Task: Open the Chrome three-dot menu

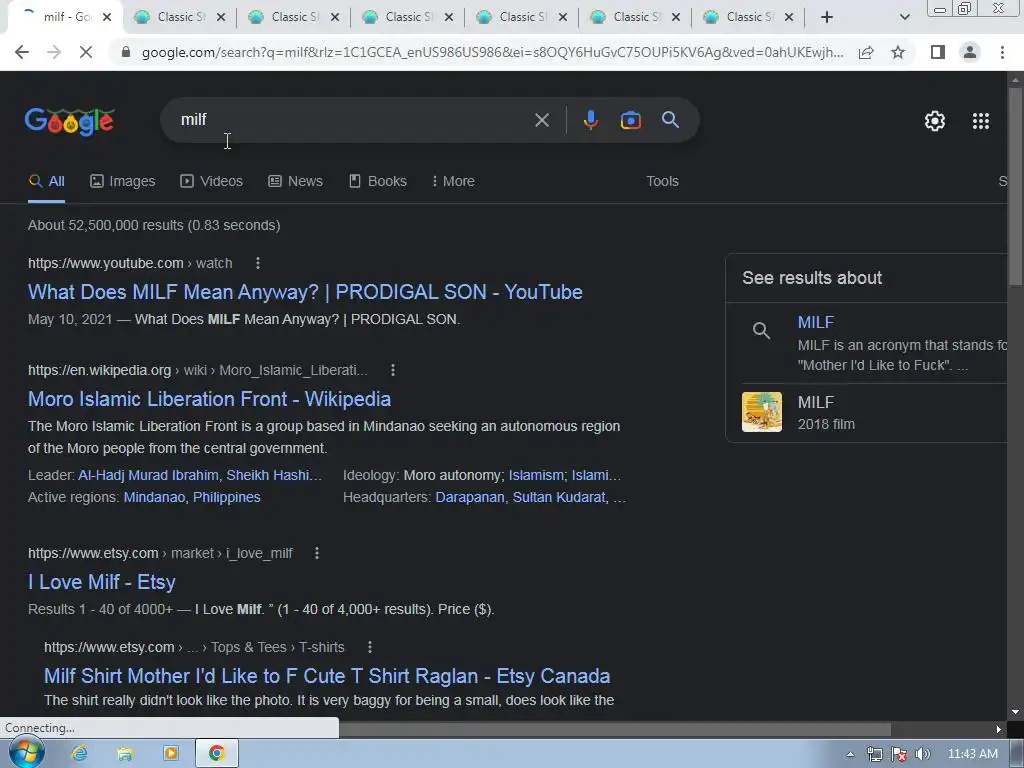Action: (1002, 52)
